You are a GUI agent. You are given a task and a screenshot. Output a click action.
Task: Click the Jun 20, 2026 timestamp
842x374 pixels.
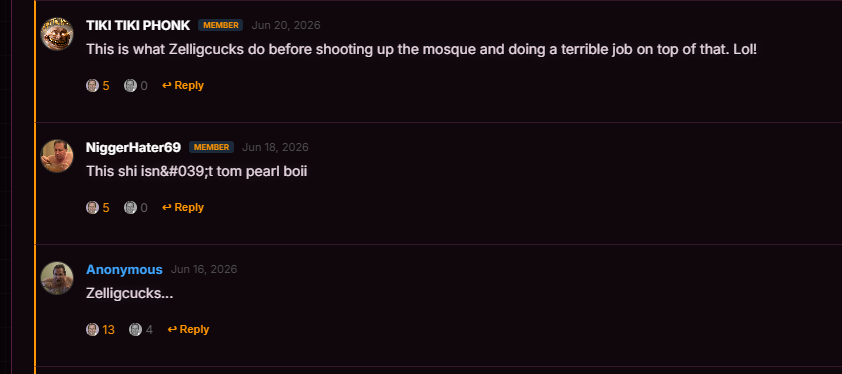click(286, 25)
